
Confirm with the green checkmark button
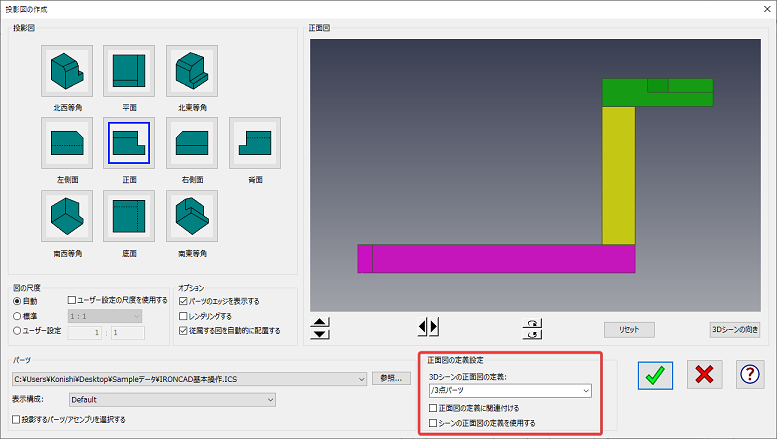655,375
